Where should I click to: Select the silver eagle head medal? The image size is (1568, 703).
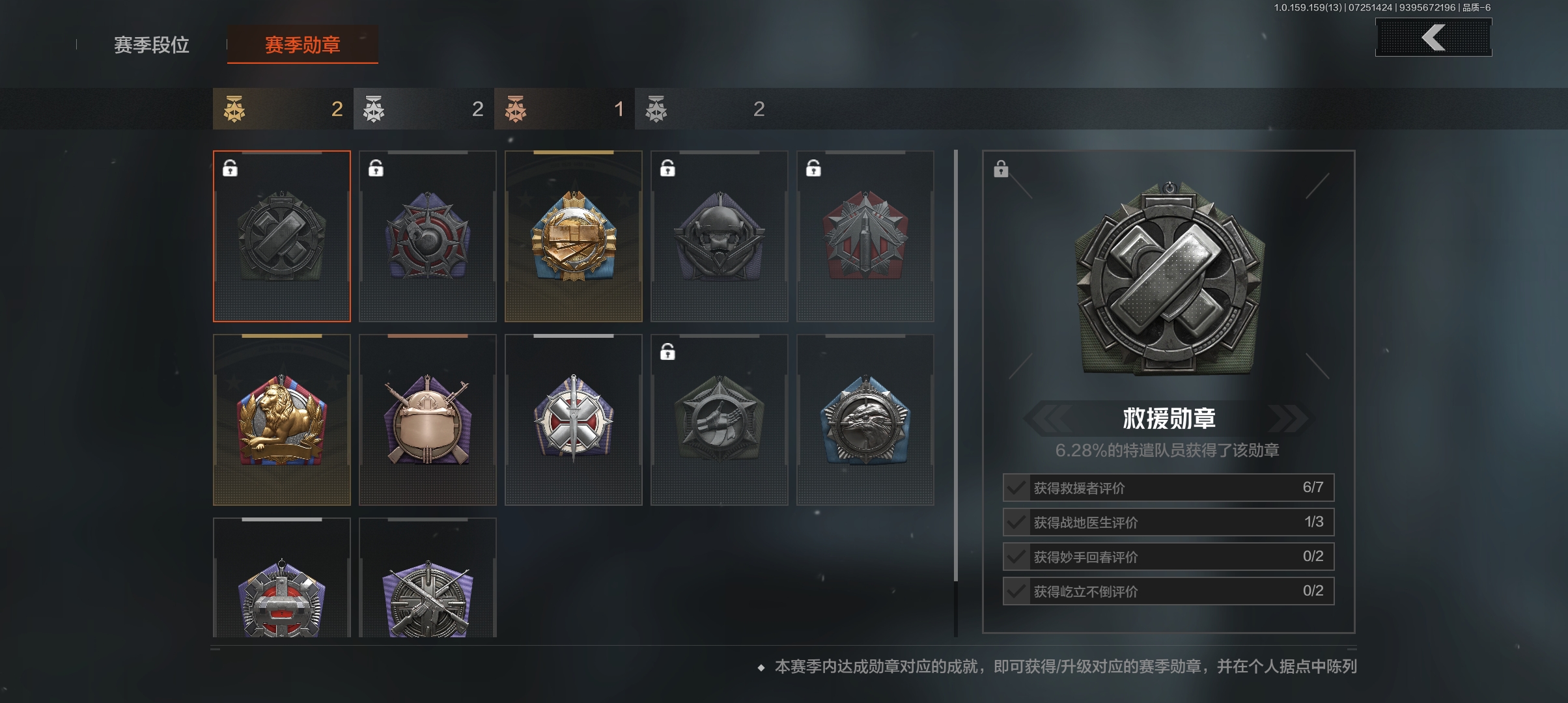pos(865,420)
